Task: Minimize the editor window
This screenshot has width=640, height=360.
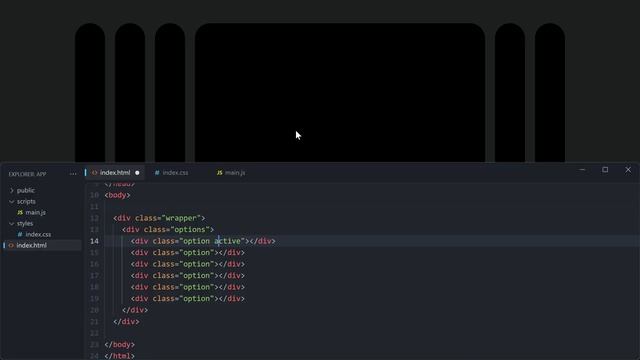Action: click(x=582, y=169)
